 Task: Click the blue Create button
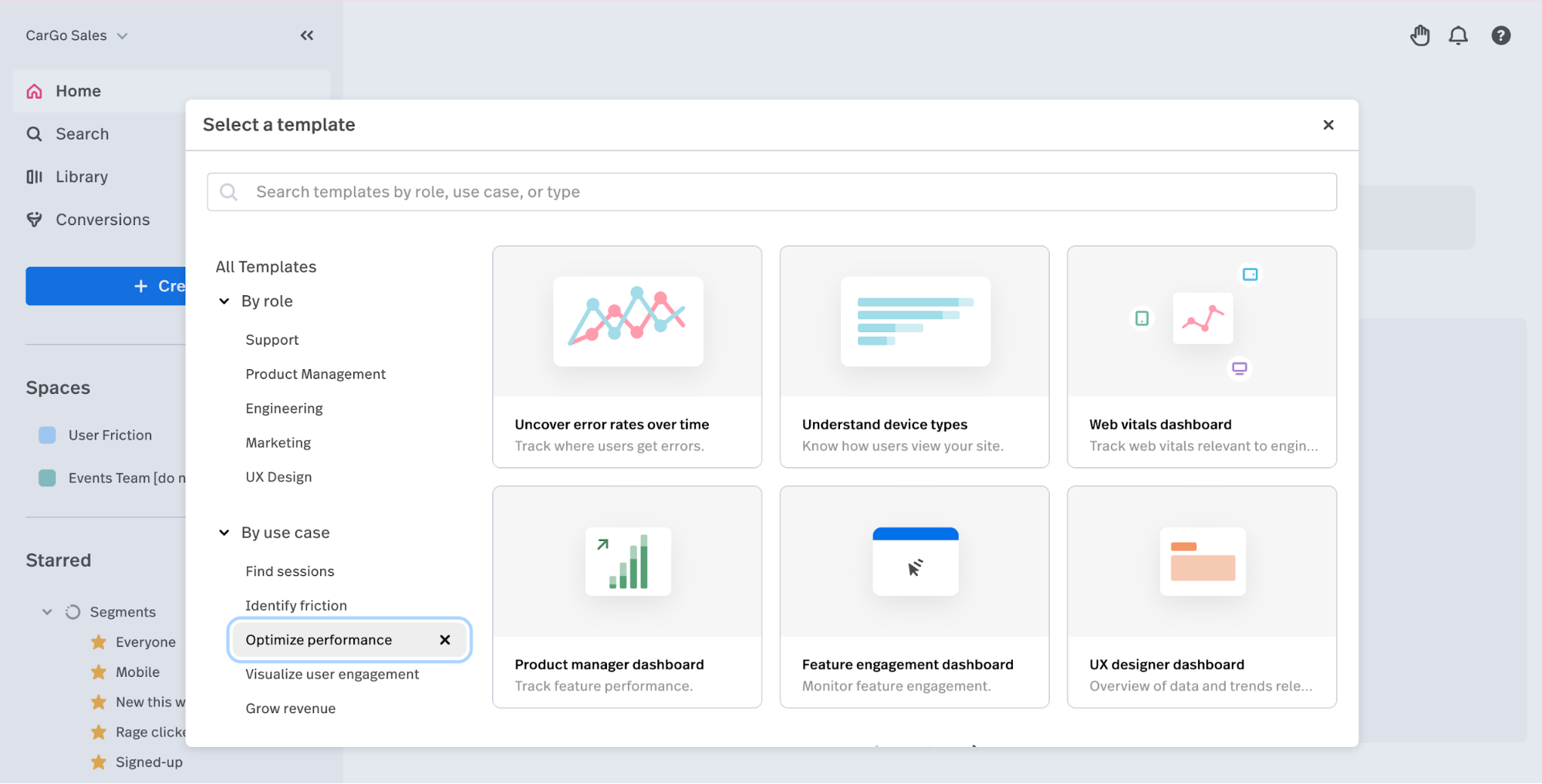[106, 286]
